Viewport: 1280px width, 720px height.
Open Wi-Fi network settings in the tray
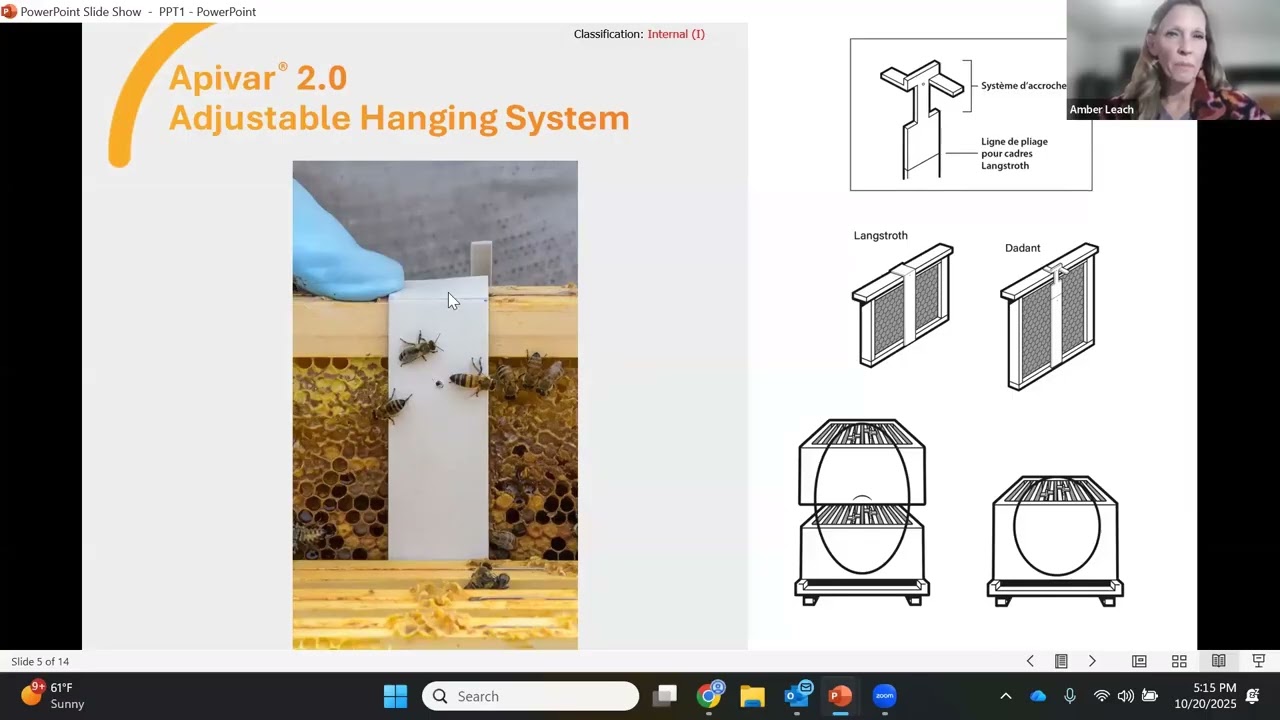1101,696
